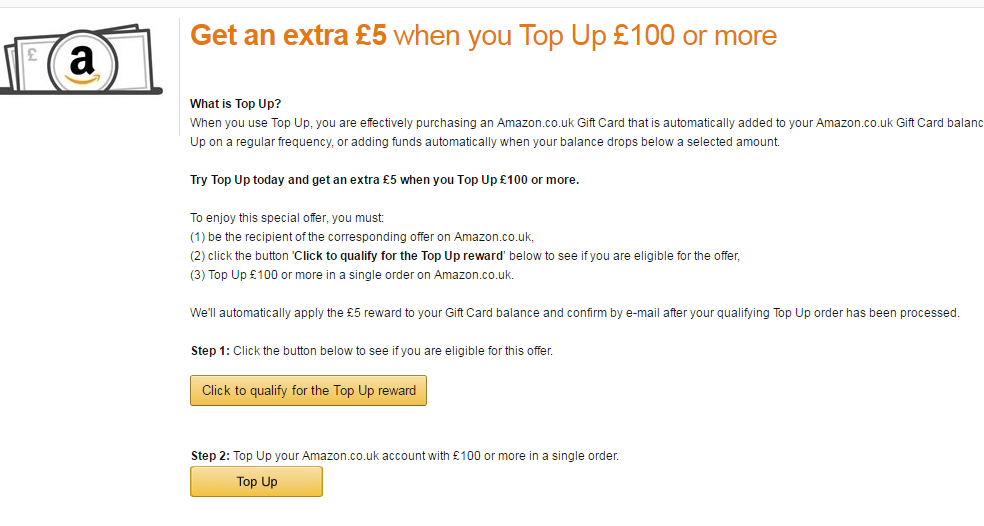Click the bold "Try Top Up today" sentence
The image size is (984, 526).
click(384, 180)
